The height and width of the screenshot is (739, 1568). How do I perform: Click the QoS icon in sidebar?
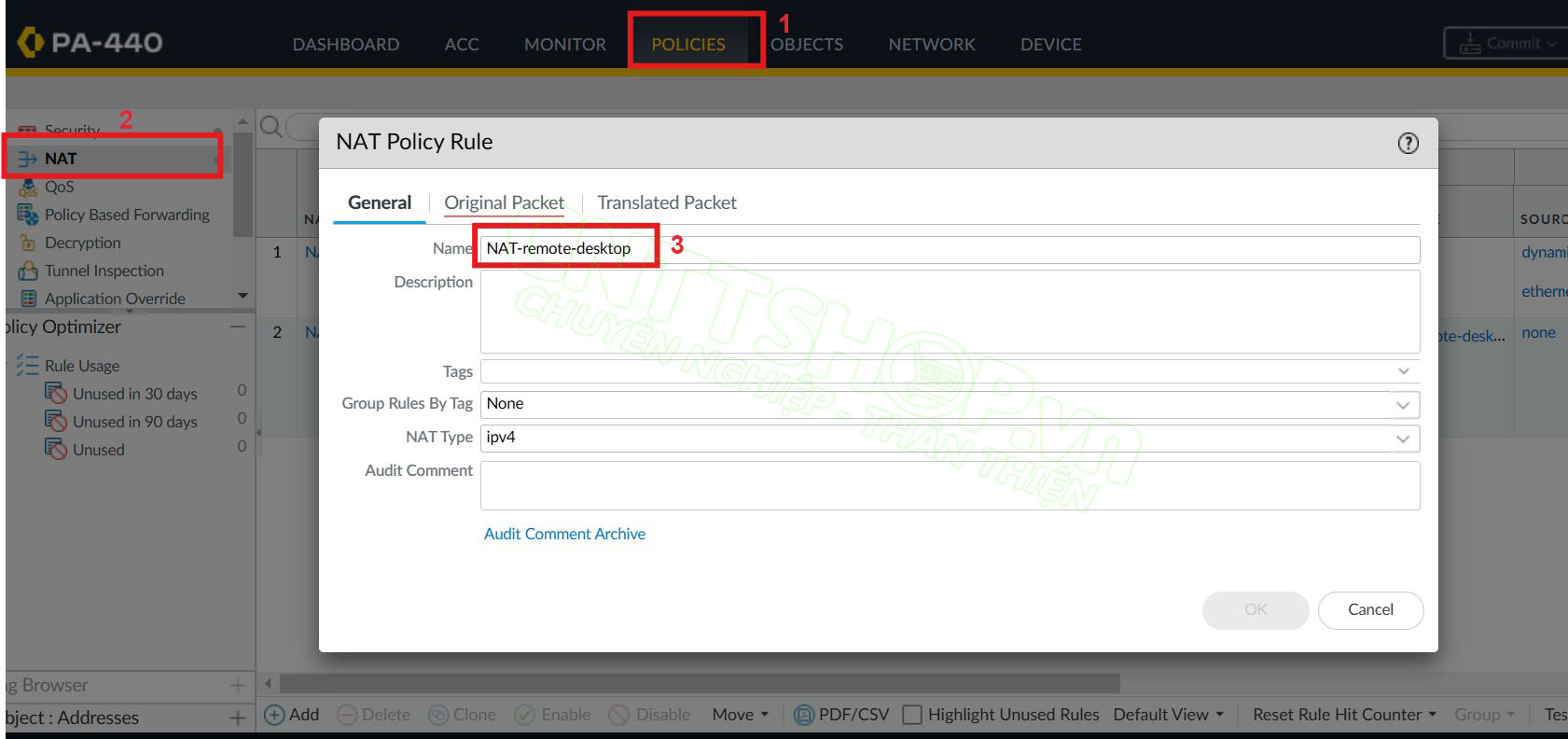(28, 187)
